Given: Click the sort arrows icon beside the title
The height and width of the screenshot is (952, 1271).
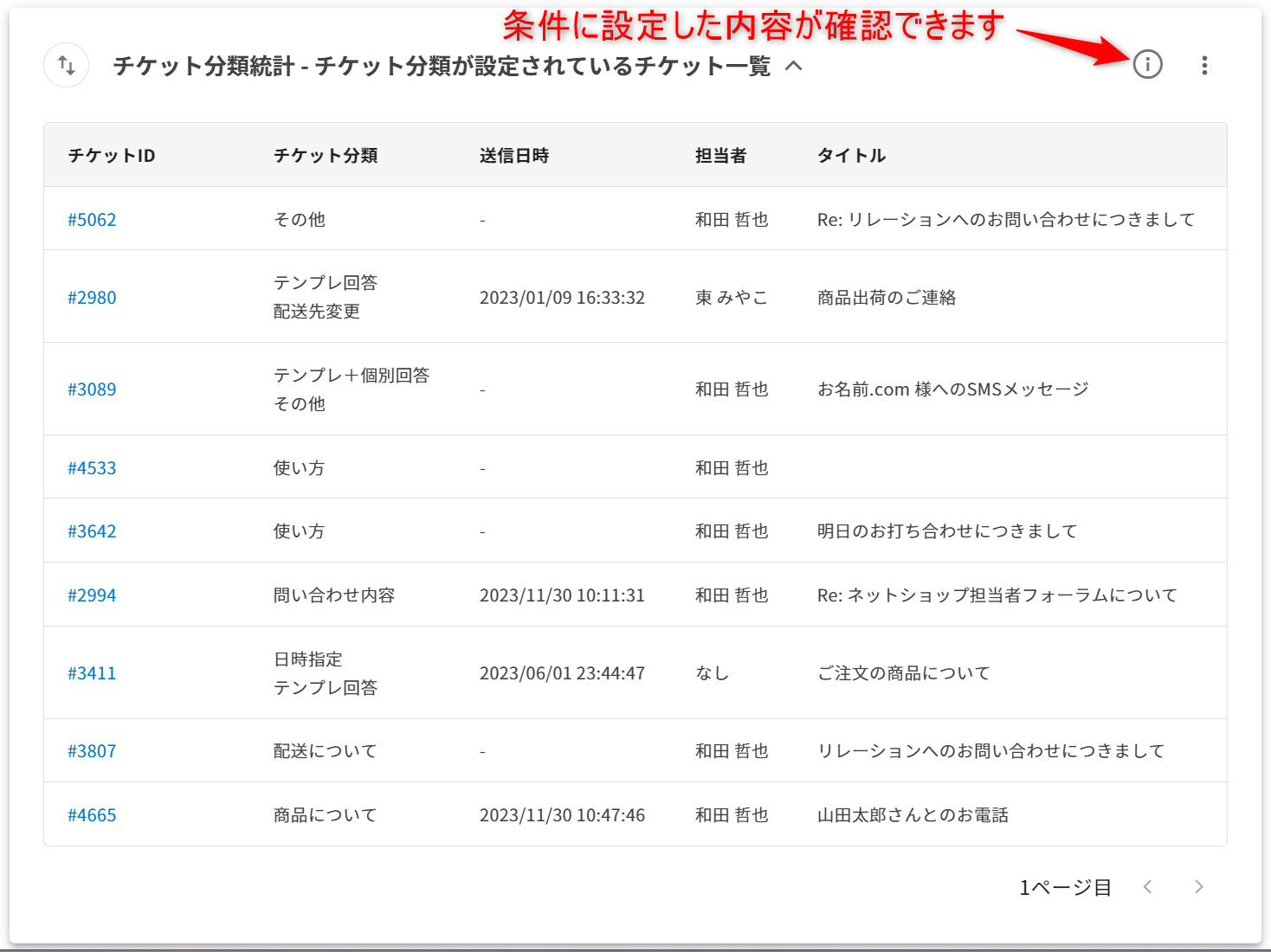Looking at the screenshot, I should 67,65.
